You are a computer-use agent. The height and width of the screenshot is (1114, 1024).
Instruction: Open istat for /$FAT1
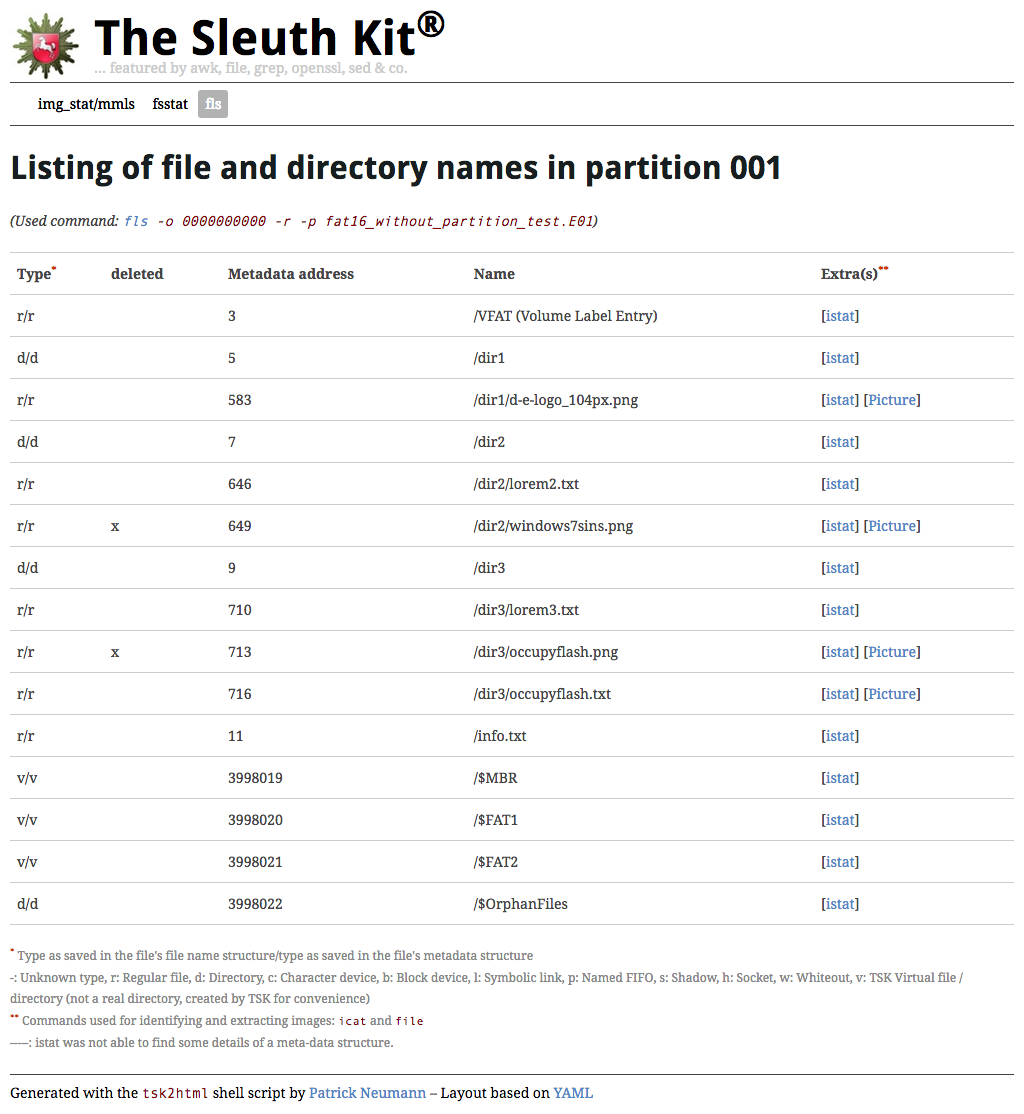[x=840, y=819]
